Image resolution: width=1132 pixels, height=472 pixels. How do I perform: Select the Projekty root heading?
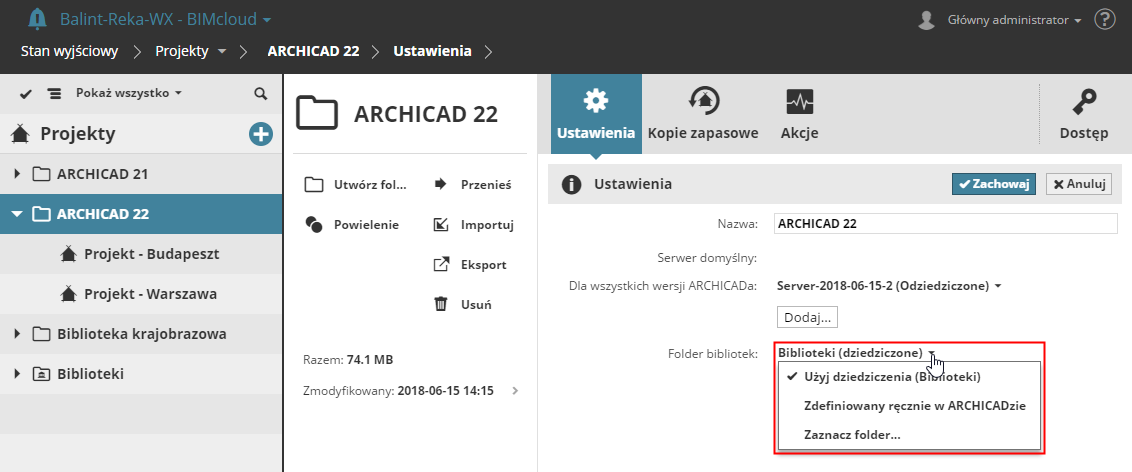point(78,134)
